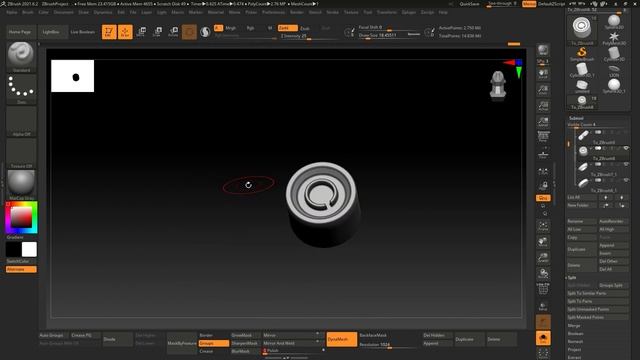Open the Preferences menu
This screenshot has height=360, width=640.
[x=273, y=12]
